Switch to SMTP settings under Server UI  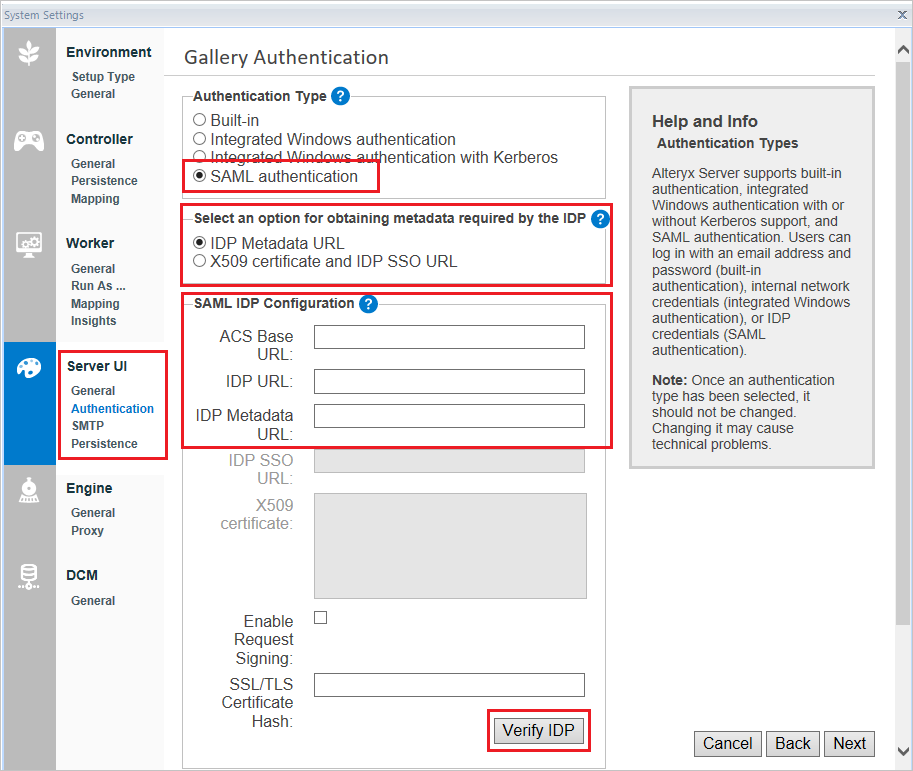[86, 425]
